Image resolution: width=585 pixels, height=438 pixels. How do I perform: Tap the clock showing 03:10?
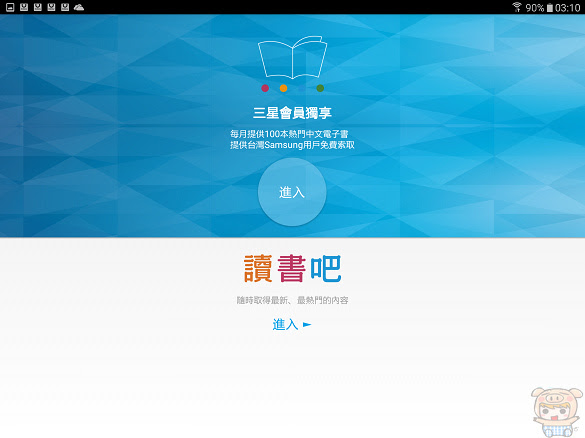(567, 7)
